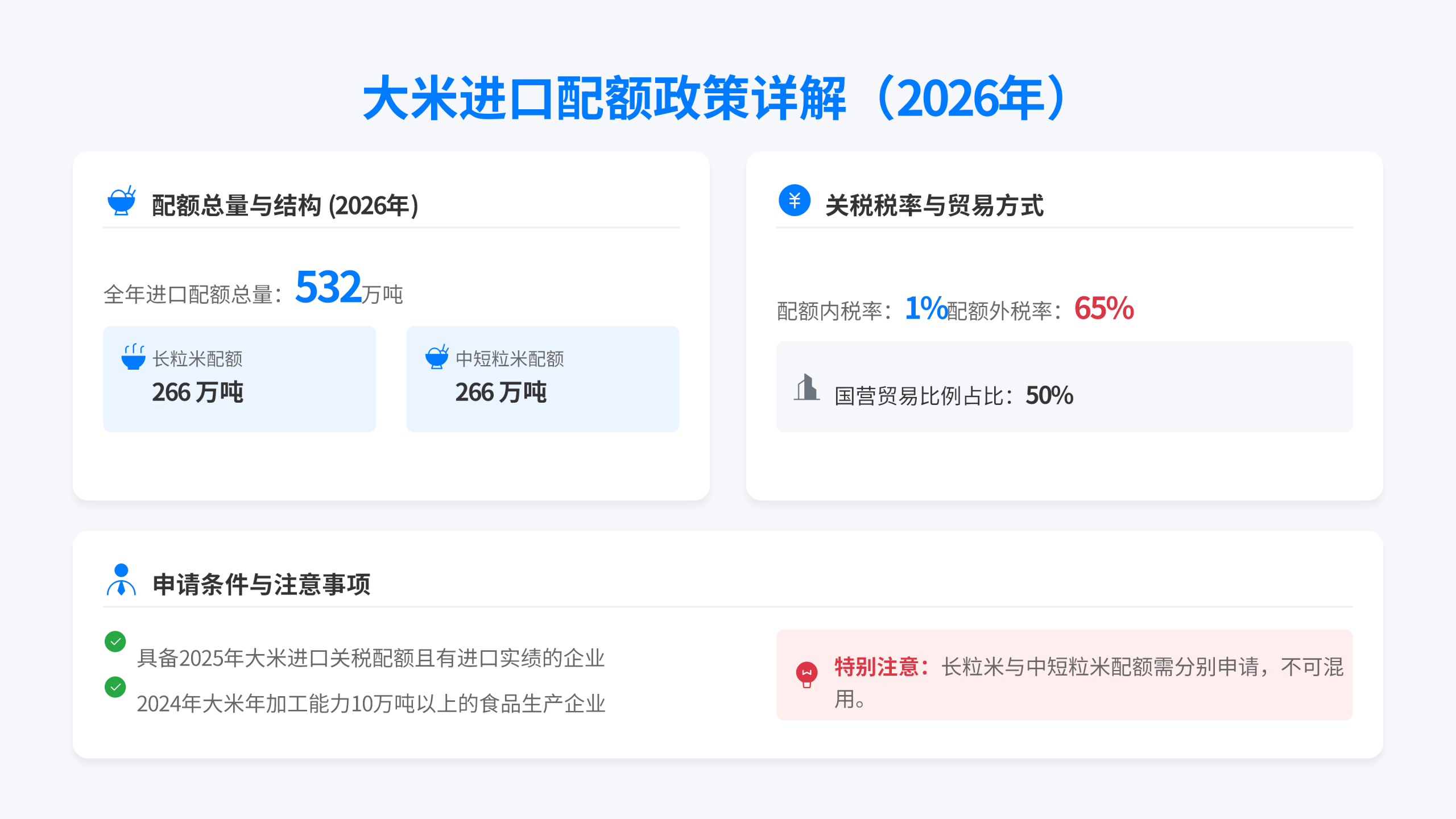Image resolution: width=1456 pixels, height=819 pixels.
Task: Click the red lightbulb icon beside 特别注意
Action: (x=806, y=675)
